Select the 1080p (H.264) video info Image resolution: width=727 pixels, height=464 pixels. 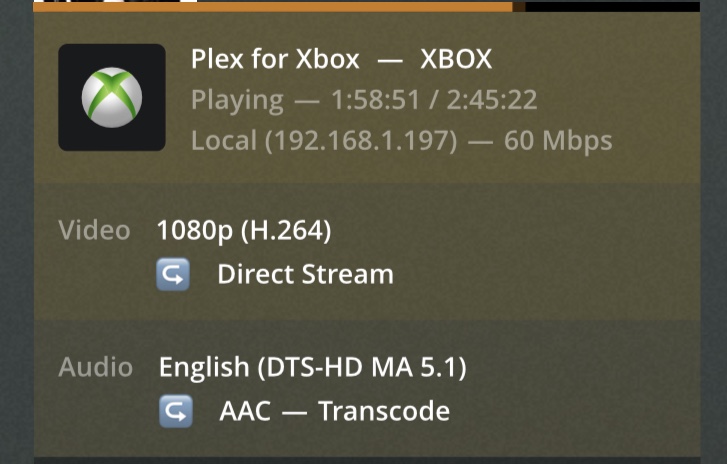[x=243, y=230]
